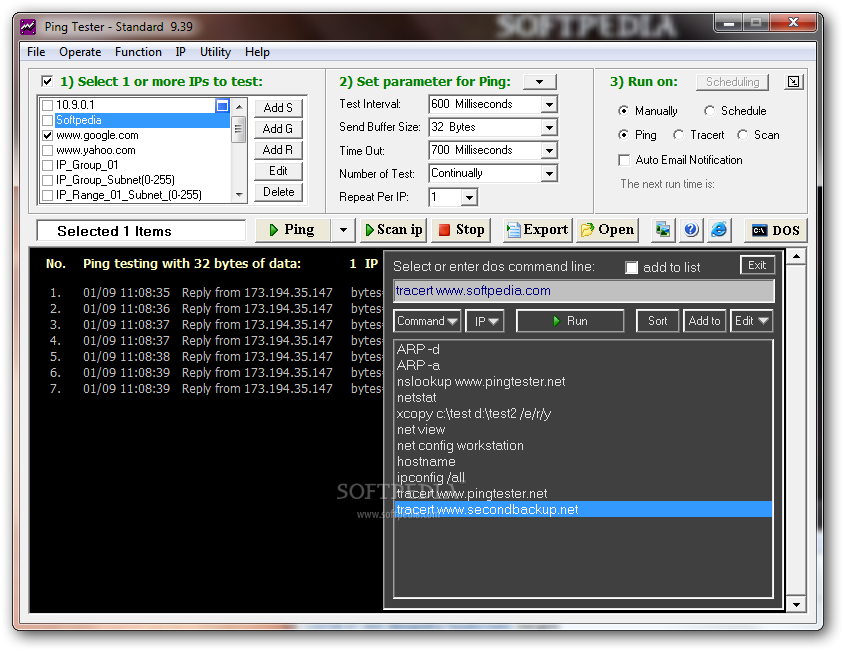Click the Delete button beside IP list
Viewport: 844px width, 651px height.
tap(278, 192)
